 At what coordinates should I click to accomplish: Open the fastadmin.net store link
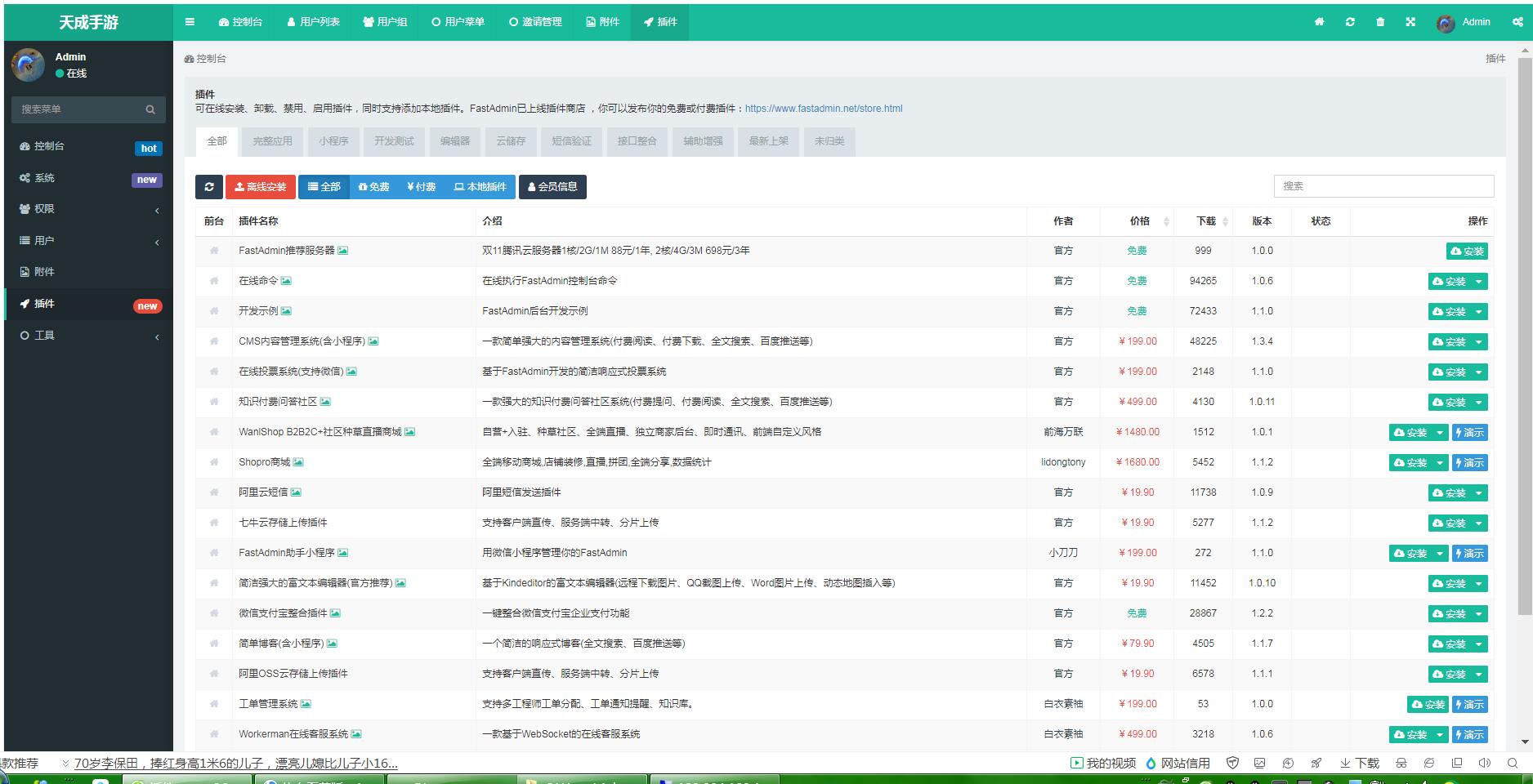point(824,109)
